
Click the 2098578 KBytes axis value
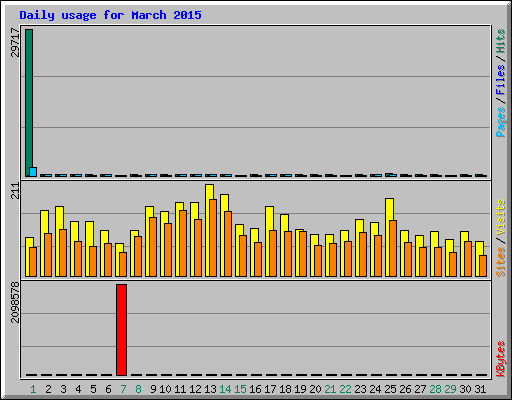[15, 302]
